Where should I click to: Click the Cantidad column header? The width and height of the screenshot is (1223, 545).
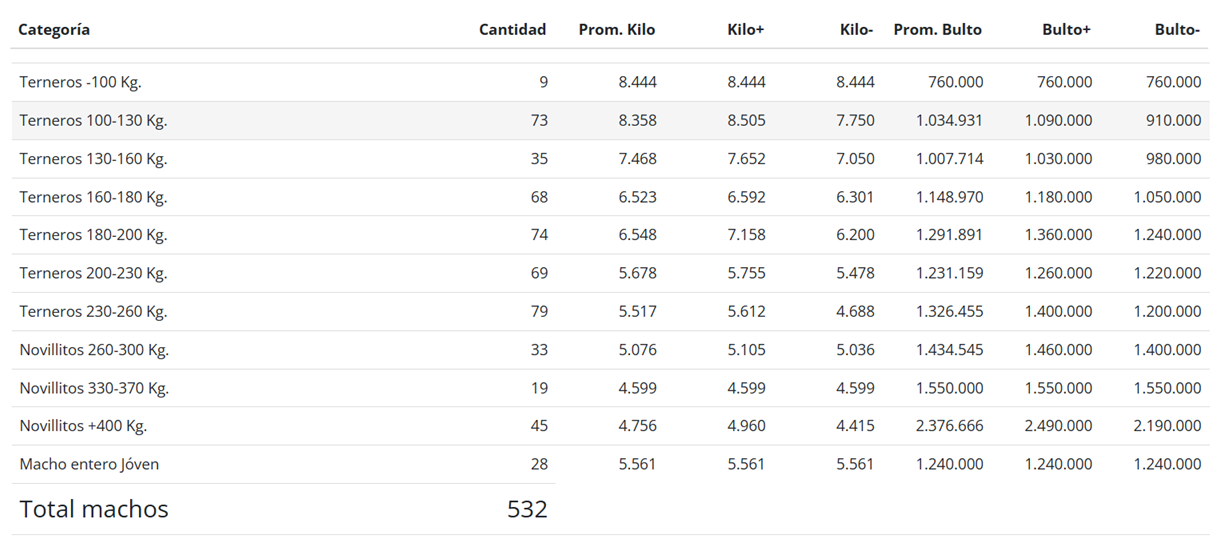click(x=512, y=30)
